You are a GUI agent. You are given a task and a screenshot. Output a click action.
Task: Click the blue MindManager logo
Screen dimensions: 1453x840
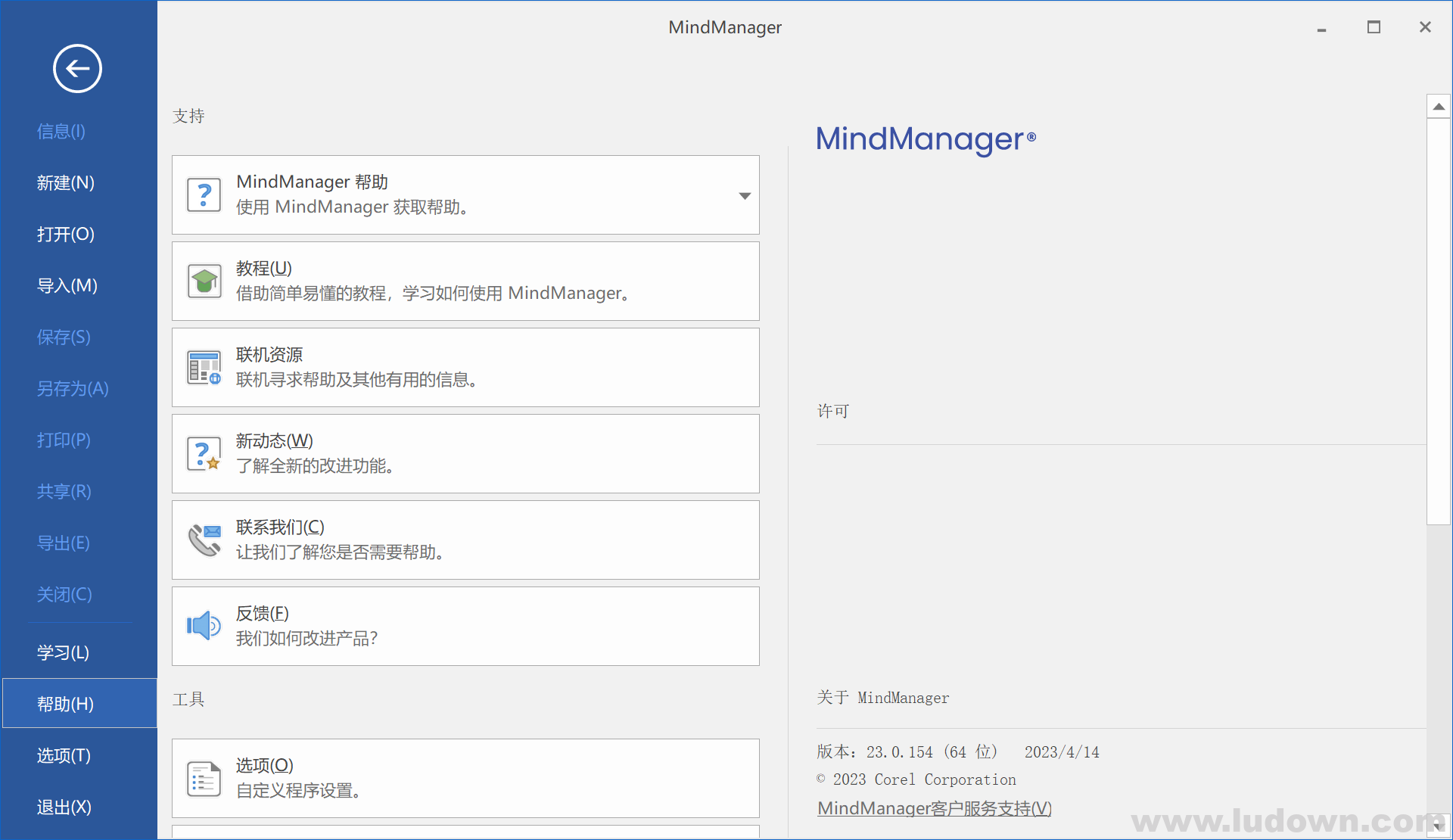click(926, 139)
